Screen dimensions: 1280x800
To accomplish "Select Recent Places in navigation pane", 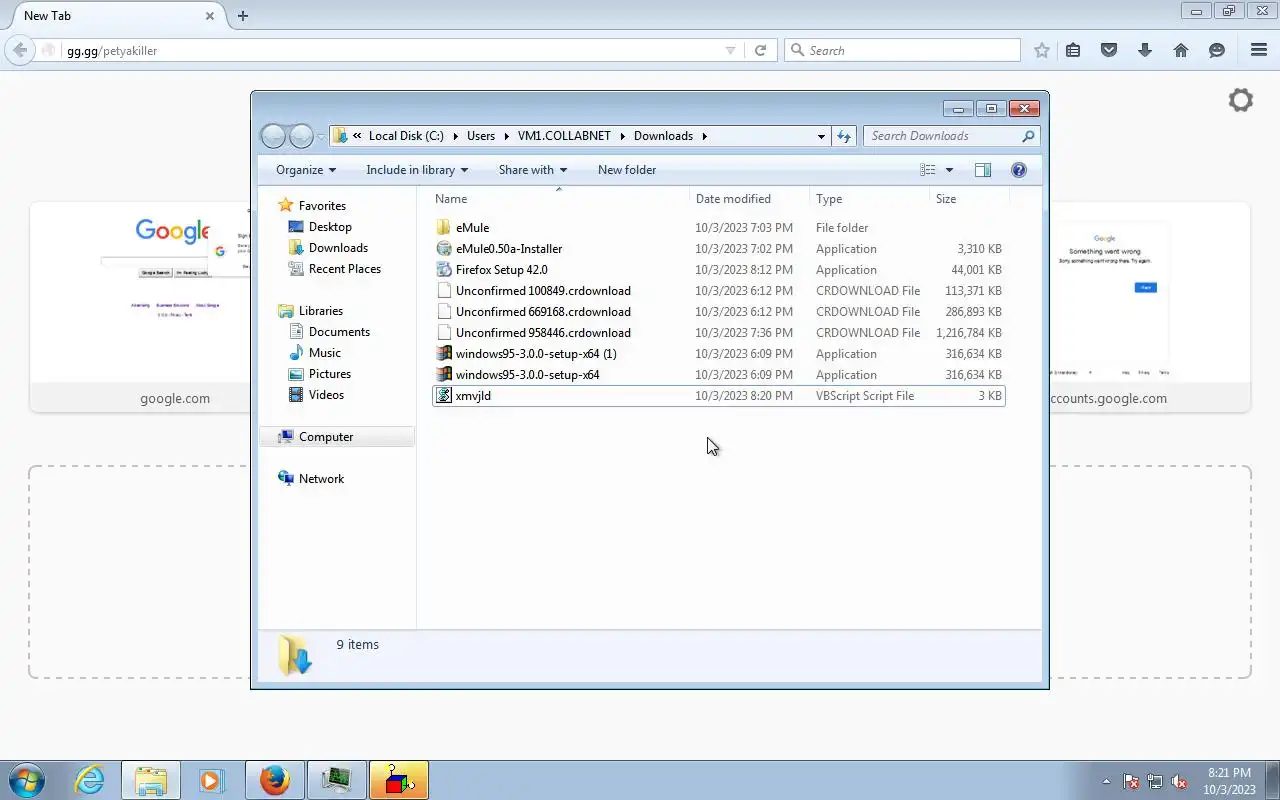I will click(344, 269).
